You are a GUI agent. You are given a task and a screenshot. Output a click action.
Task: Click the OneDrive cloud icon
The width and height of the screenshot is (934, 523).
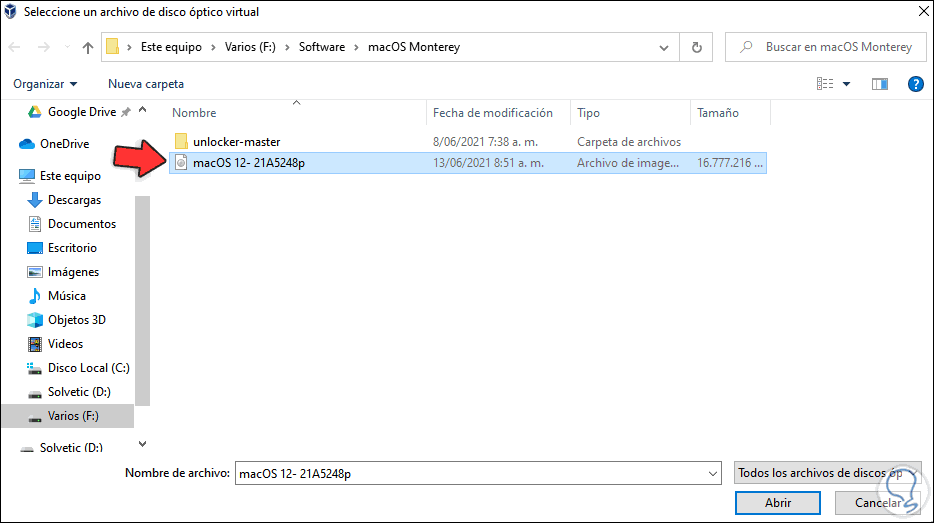(27, 144)
